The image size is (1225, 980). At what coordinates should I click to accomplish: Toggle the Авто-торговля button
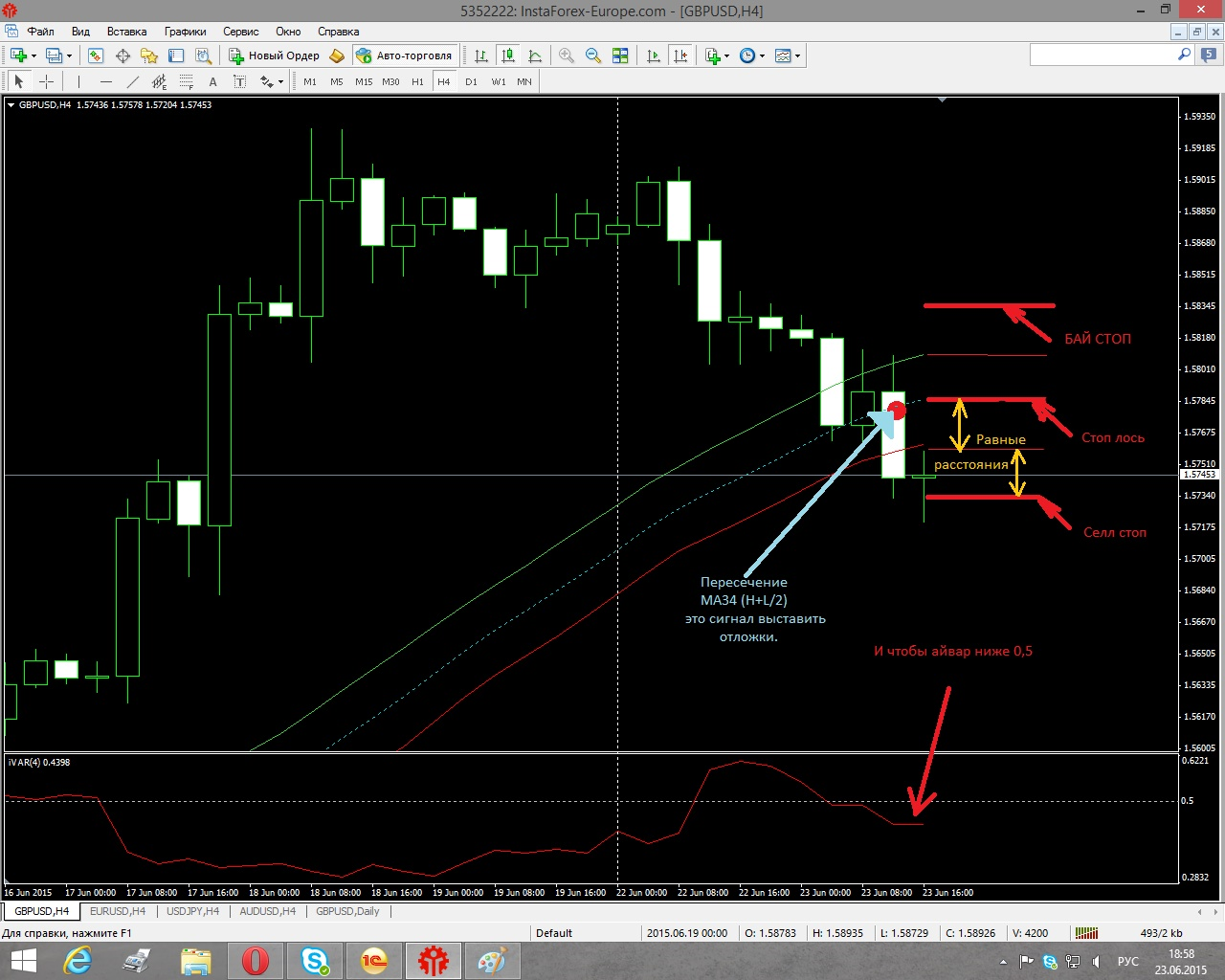point(404,56)
